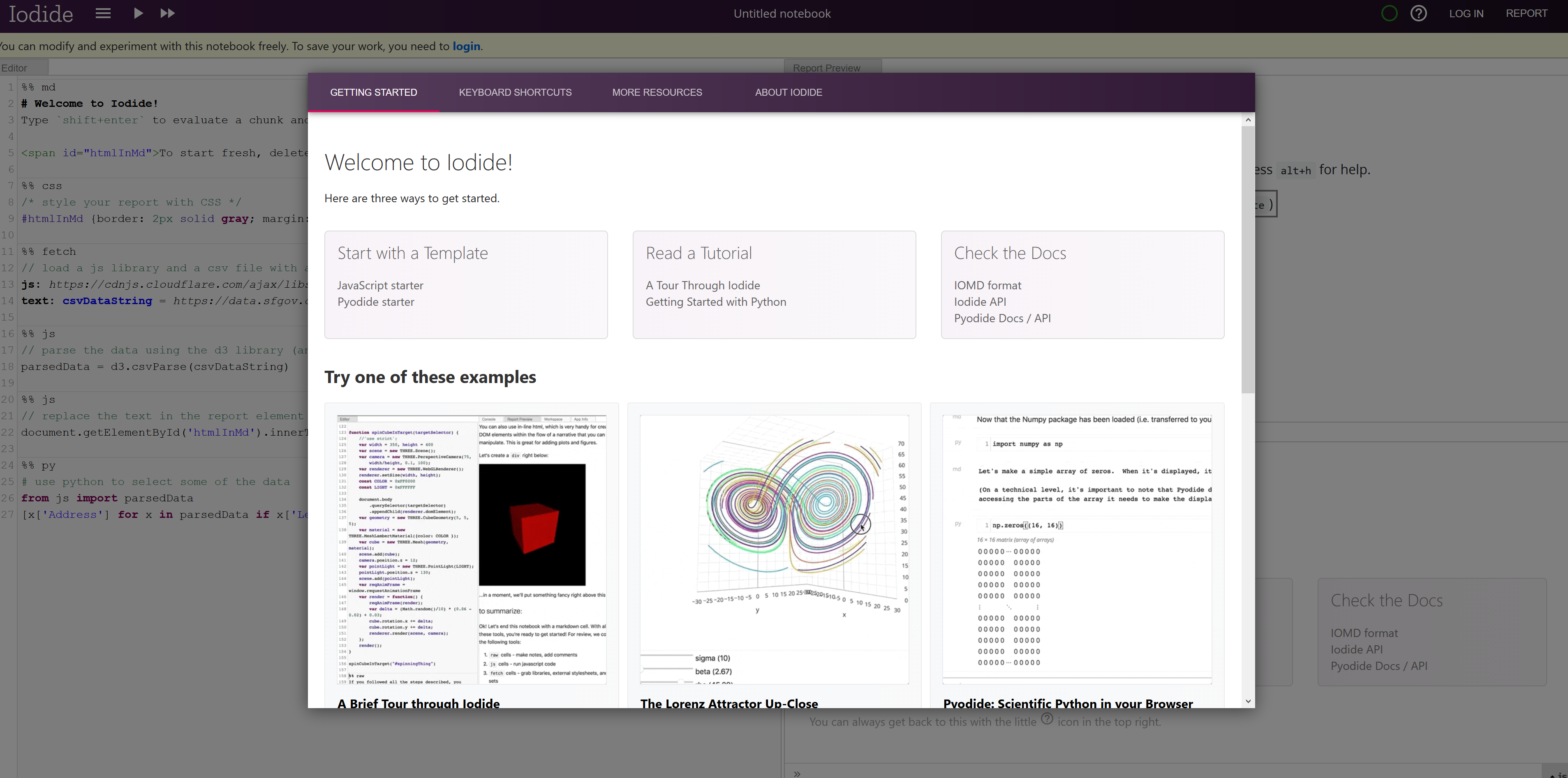Click the dialog scrollbar down arrow
This screenshot has width=1568, height=778.
[x=1249, y=702]
